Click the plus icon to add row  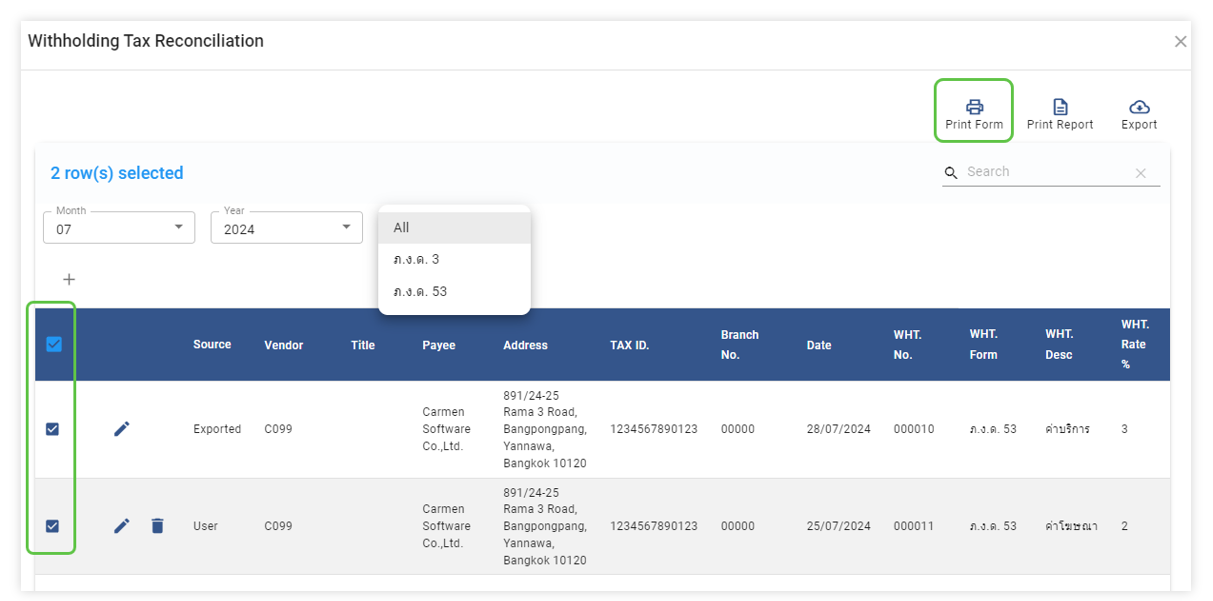(x=69, y=279)
